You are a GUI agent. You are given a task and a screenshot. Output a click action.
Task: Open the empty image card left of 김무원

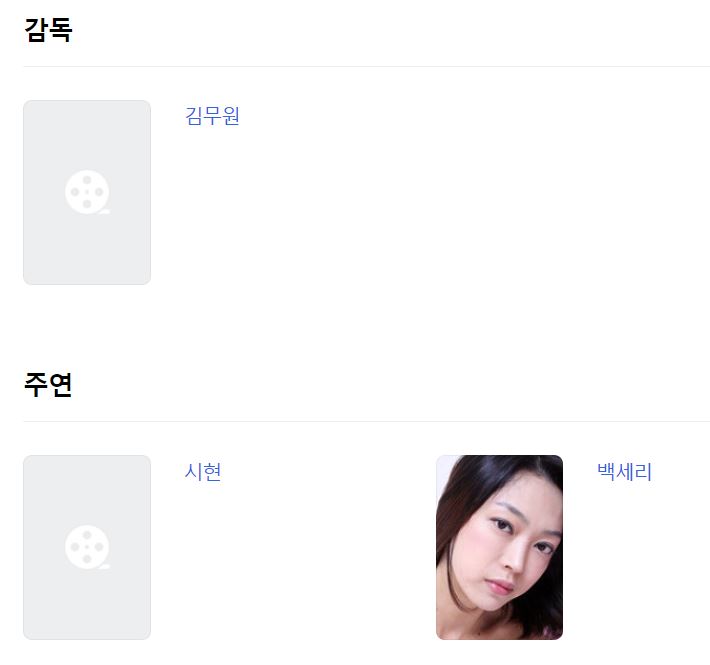pos(87,192)
